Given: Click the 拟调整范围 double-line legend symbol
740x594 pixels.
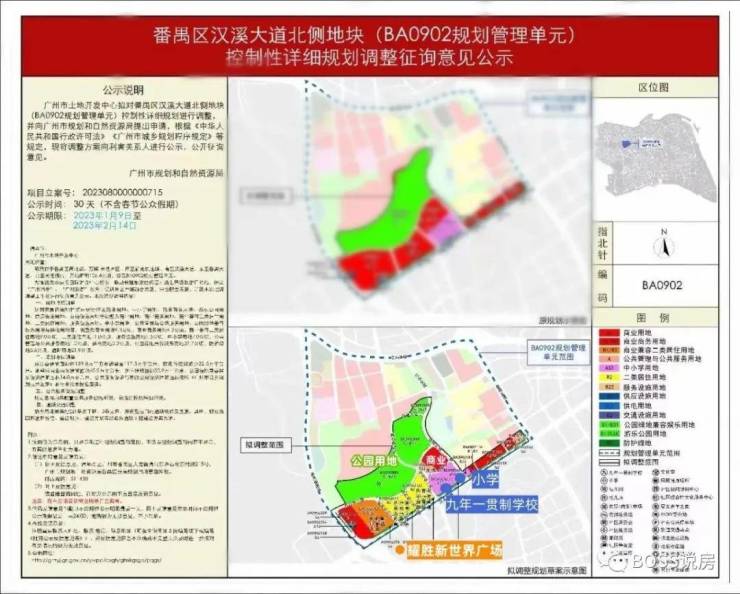Looking at the screenshot, I should click(x=609, y=462).
